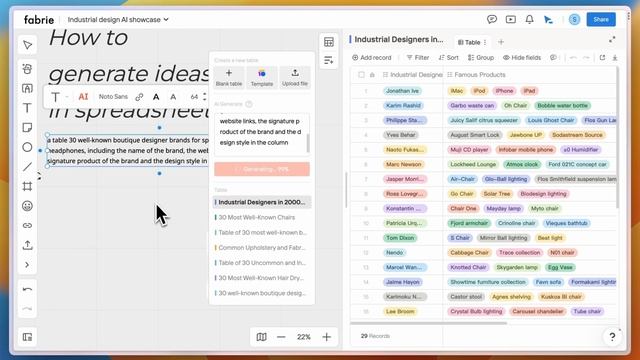The image size is (640, 360).
Task: Select 30 Most Well-Known Hair Dry... table
Action: tap(262, 278)
